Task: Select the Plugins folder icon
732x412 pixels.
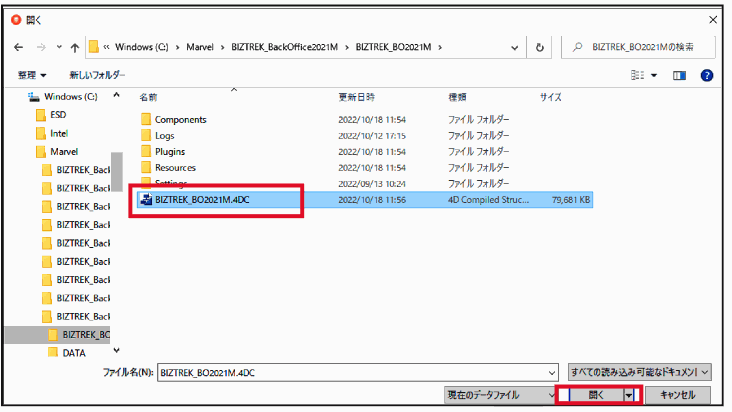Action: coord(146,151)
